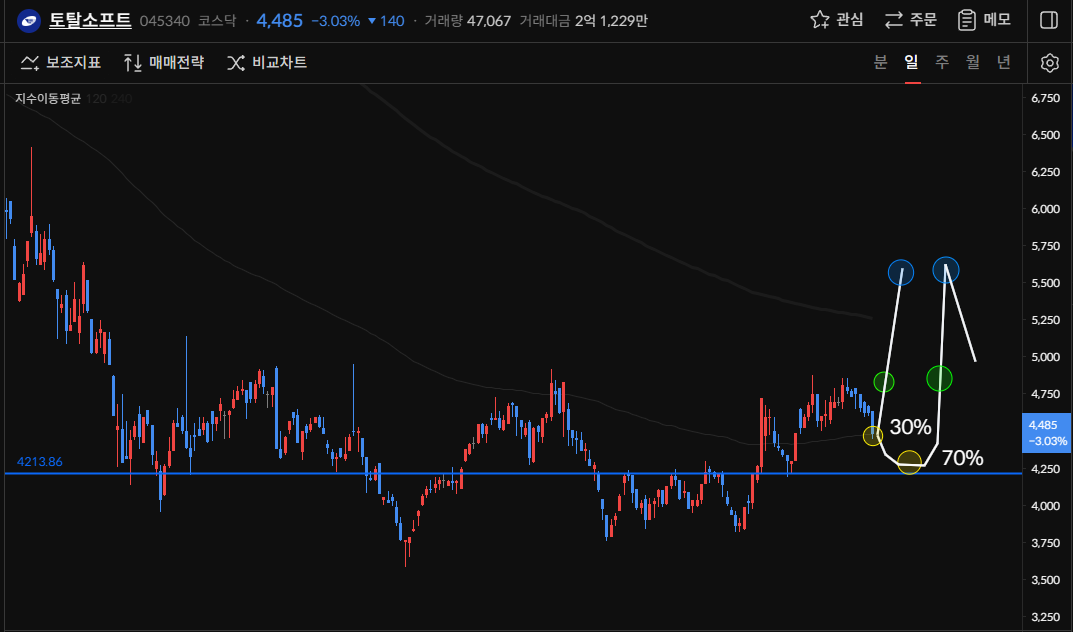Click the current price tag on the price axis
This screenshot has width=1073, height=632.
[x=1046, y=433]
